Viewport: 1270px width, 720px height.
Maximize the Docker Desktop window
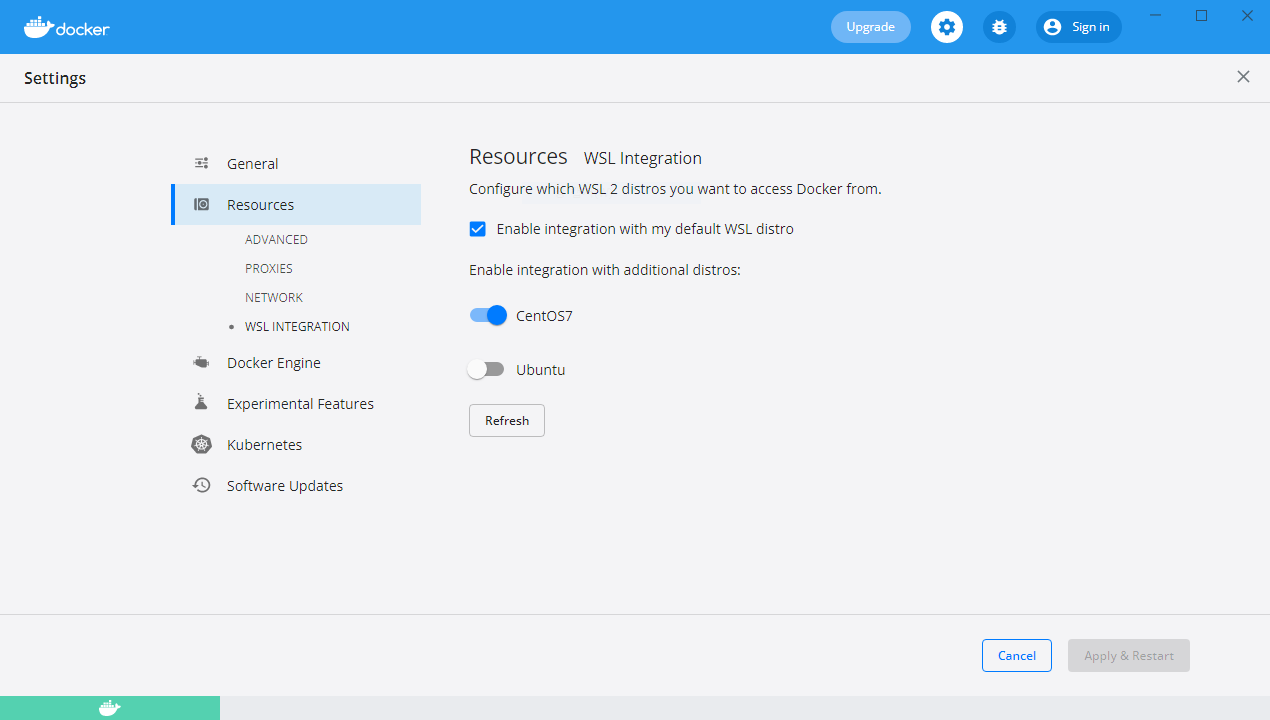coord(1202,16)
